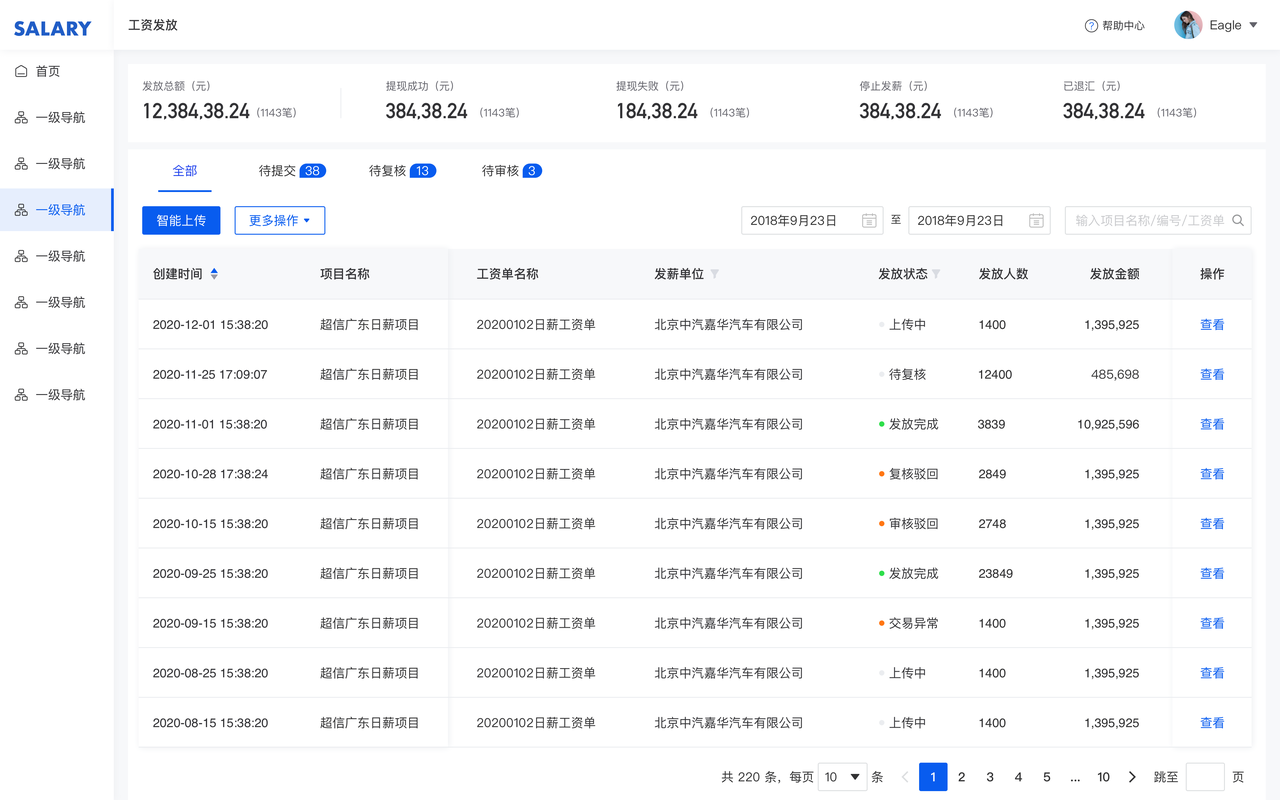The height and width of the screenshot is (800, 1280).
Task: Switch to the 待复核 tab
Action: tap(402, 171)
